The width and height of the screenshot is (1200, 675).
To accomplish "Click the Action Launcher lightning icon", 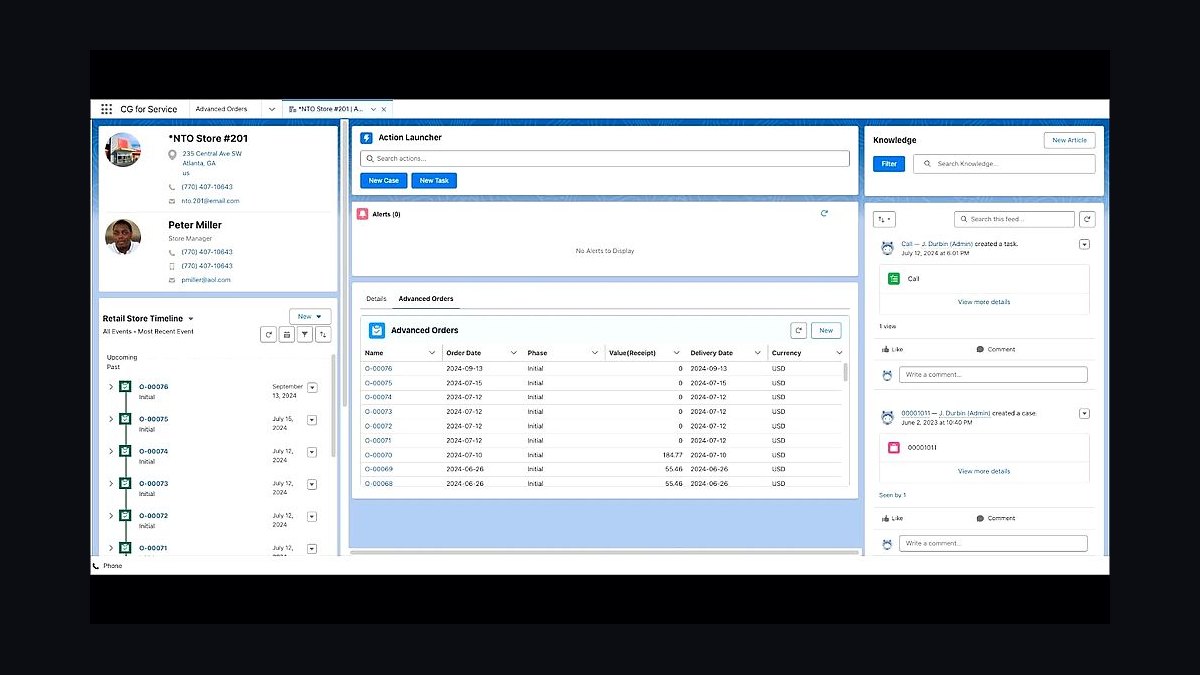I will (366, 138).
